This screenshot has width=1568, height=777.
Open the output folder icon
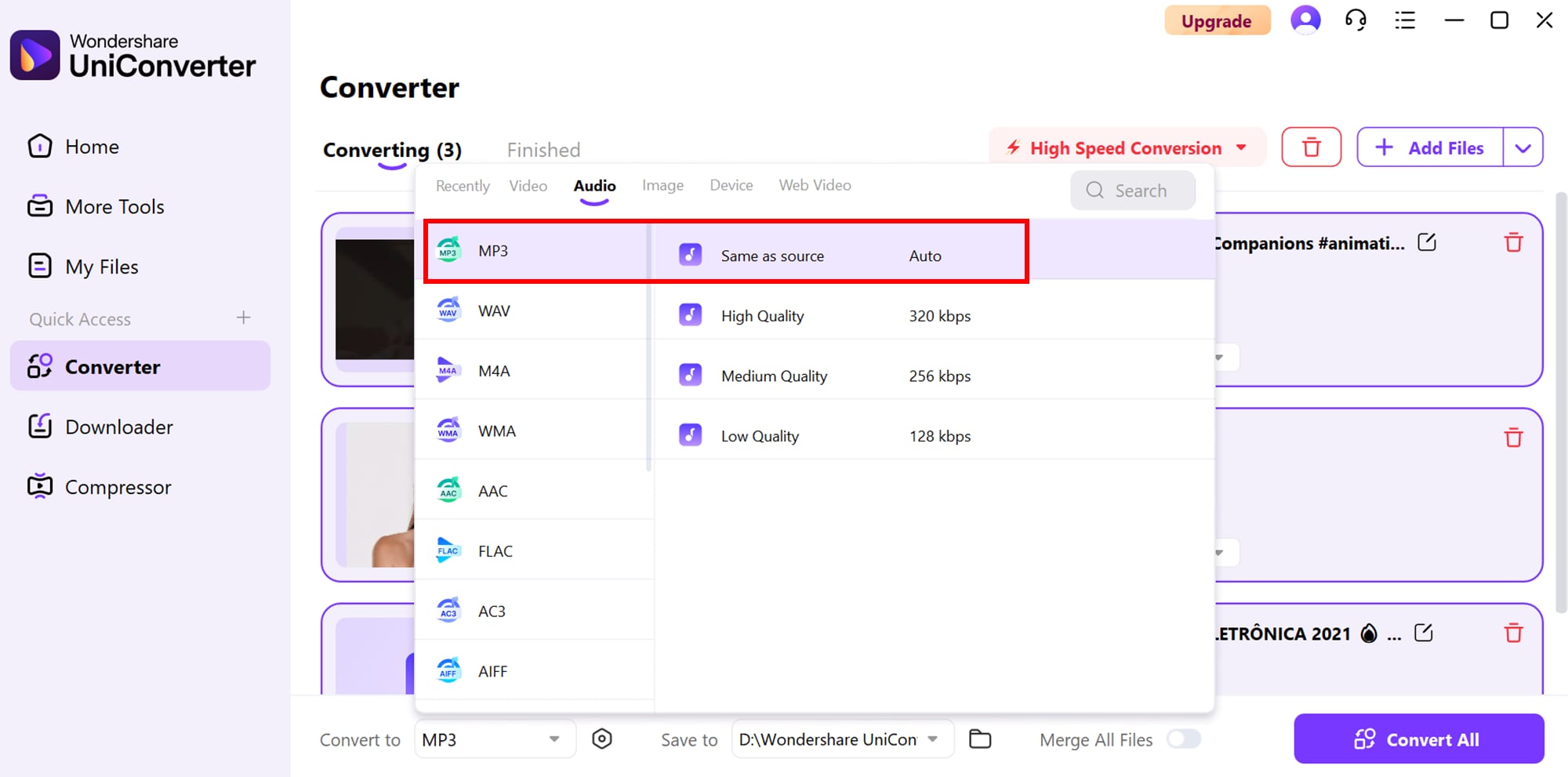click(980, 739)
